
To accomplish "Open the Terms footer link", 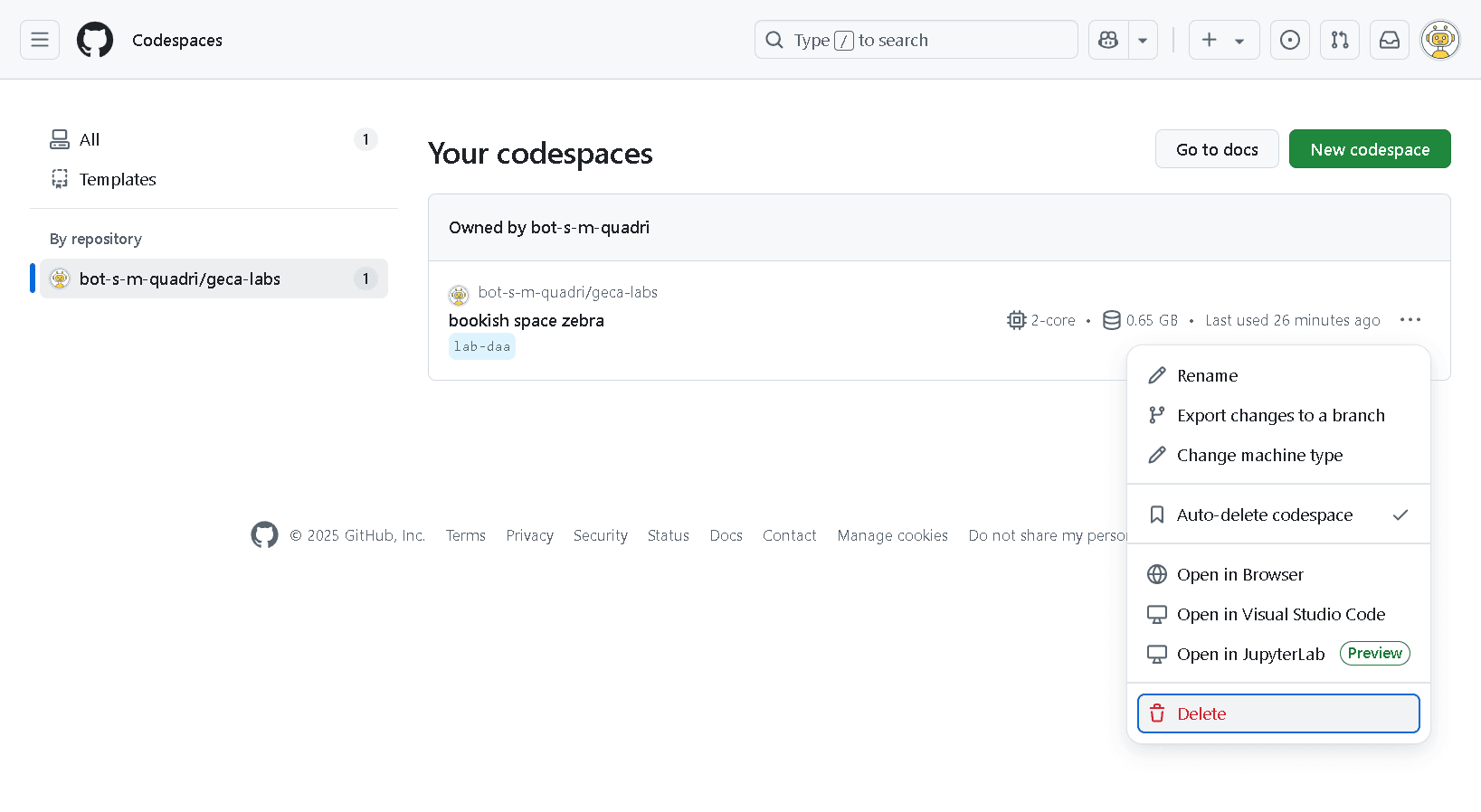I will (x=466, y=535).
